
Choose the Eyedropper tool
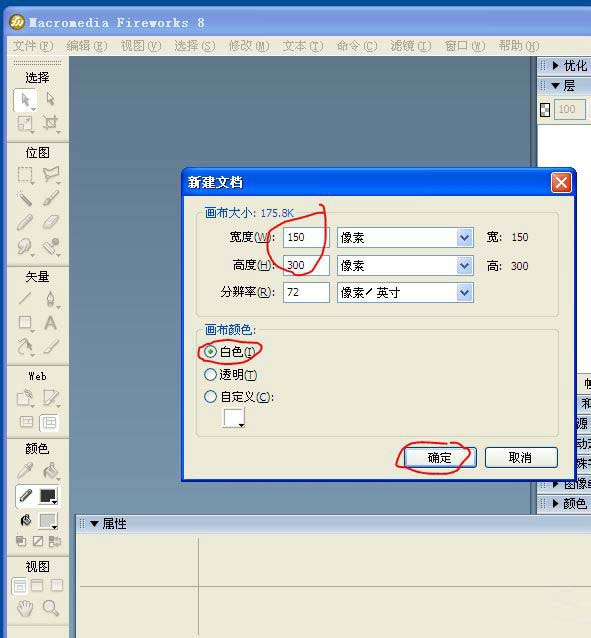pos(25,471)
